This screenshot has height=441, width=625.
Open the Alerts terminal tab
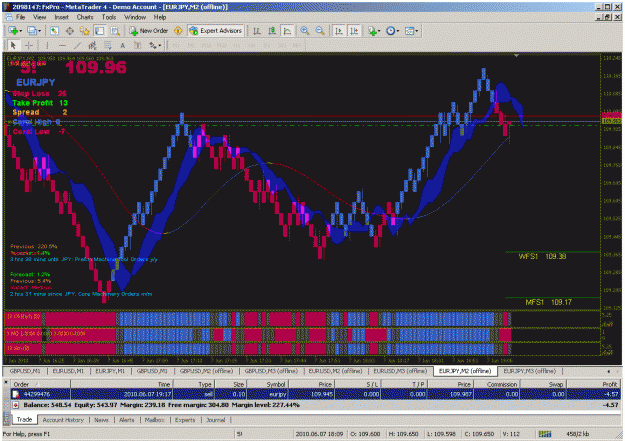coord(127,420)
